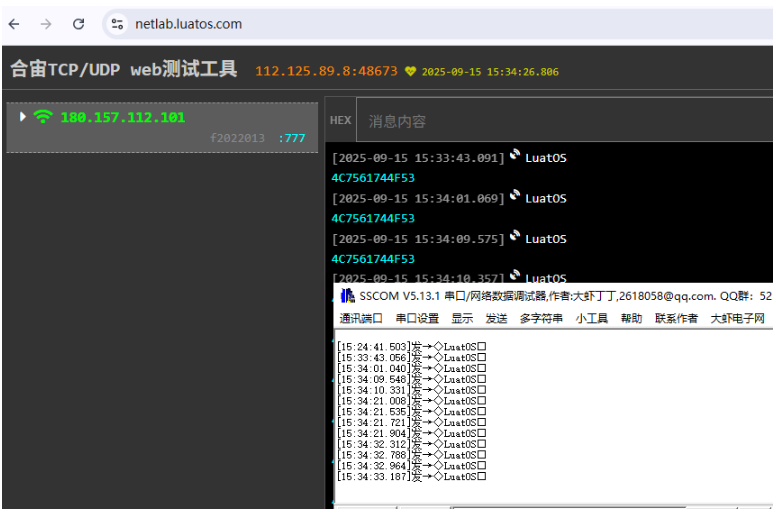Viewport: 776px width, 523px height.
Task: Open SSCOM 大虾电子网 menu
Action: (737, 318)
